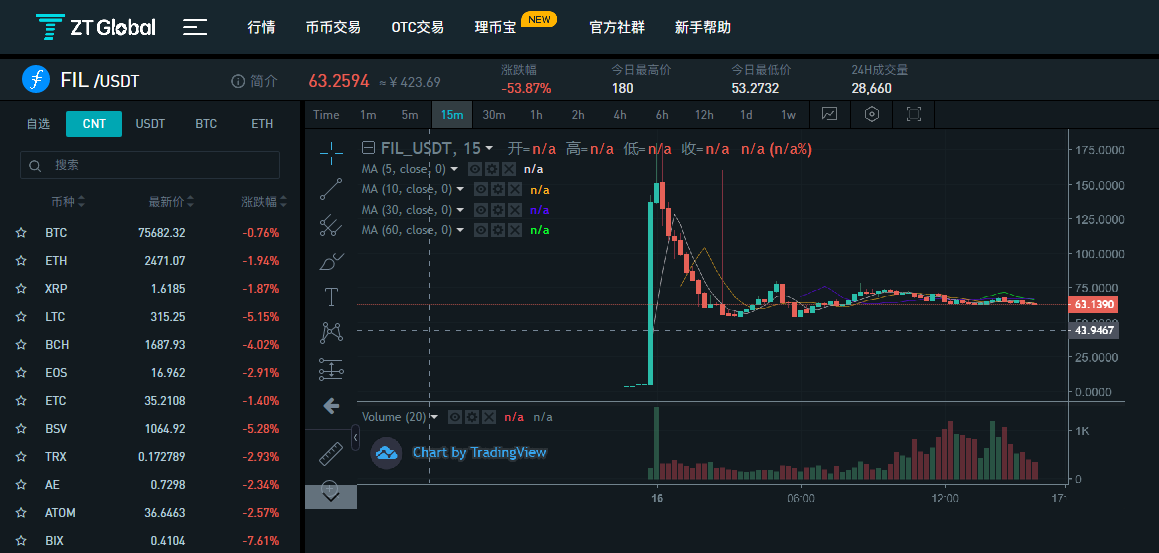Expand MA (60, close, 0) dropdown arrow
The width and height of the screenshot is (1159, 553).
(x=460, y=230)
